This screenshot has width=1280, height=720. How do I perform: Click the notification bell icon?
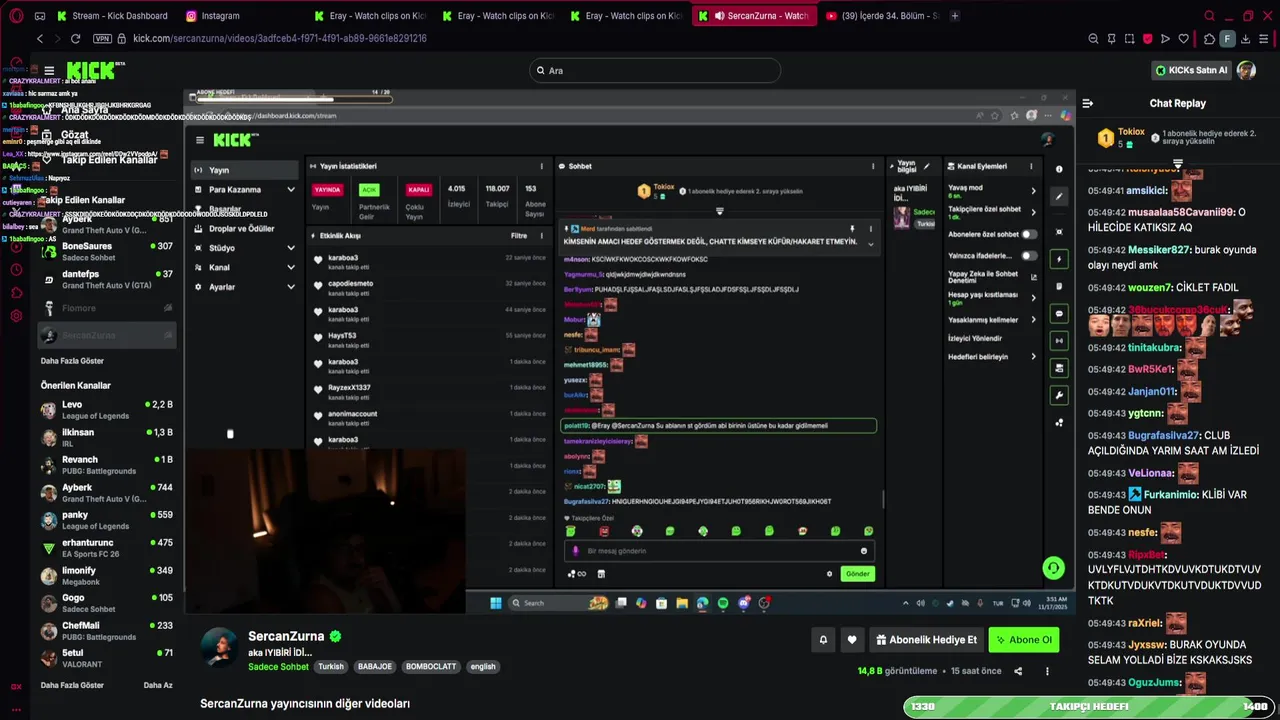pyautogui.click(x=823, y=640)
